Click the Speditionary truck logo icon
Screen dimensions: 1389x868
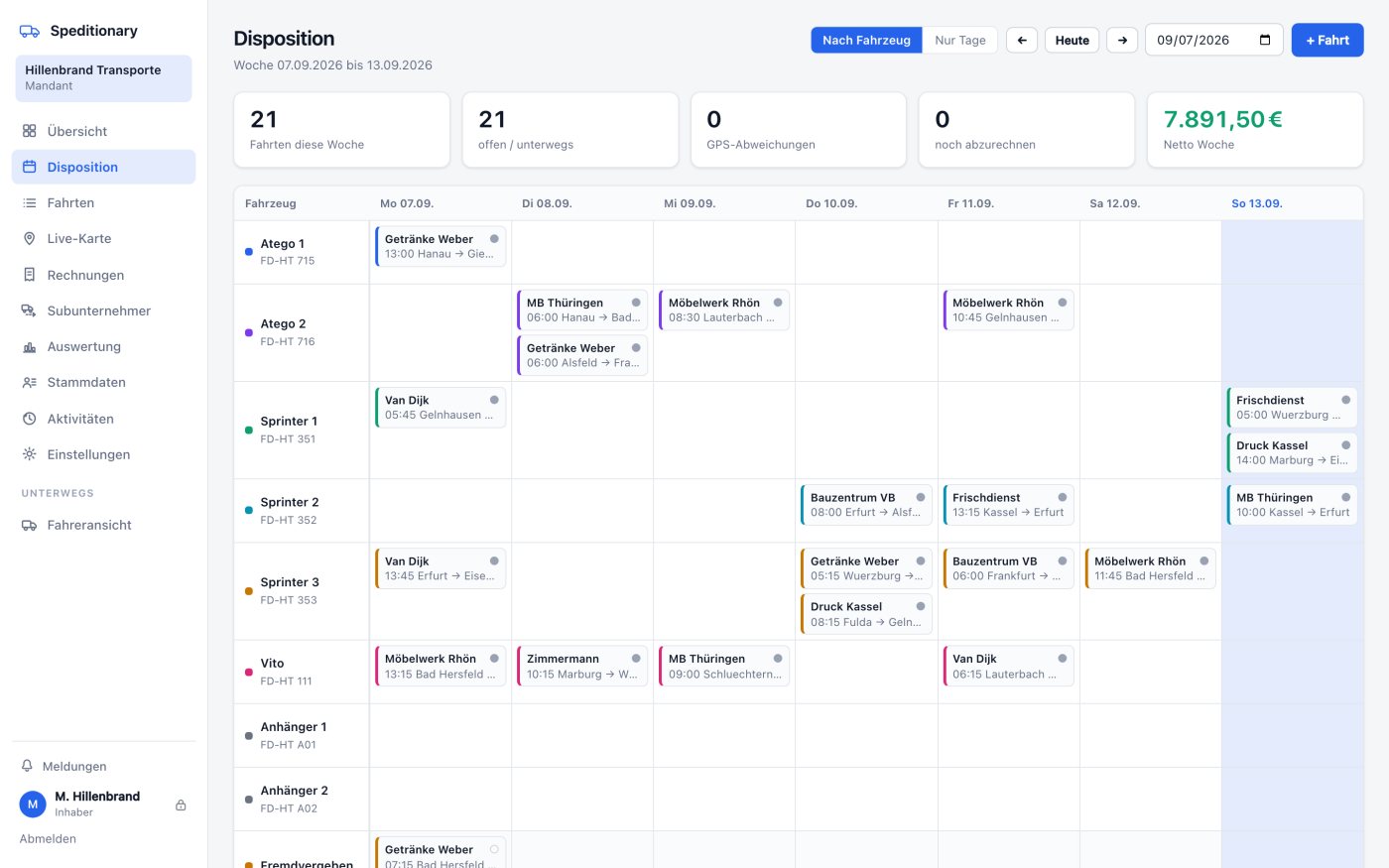click(30, 31)
